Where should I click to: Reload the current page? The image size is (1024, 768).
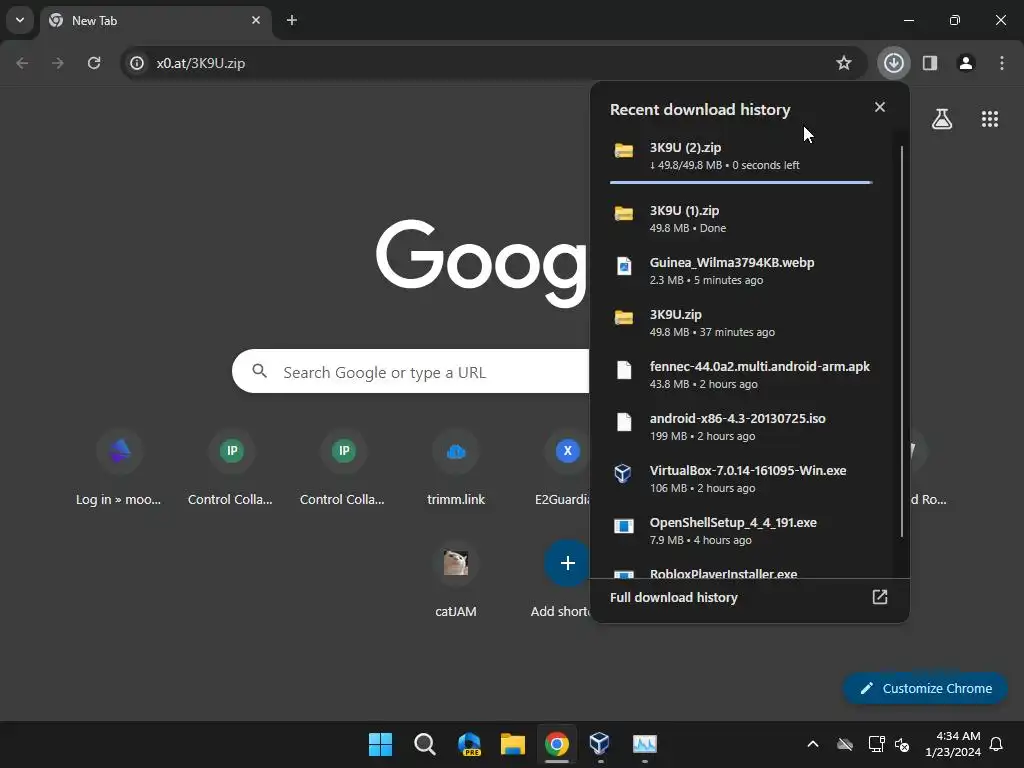coord(94,63)
